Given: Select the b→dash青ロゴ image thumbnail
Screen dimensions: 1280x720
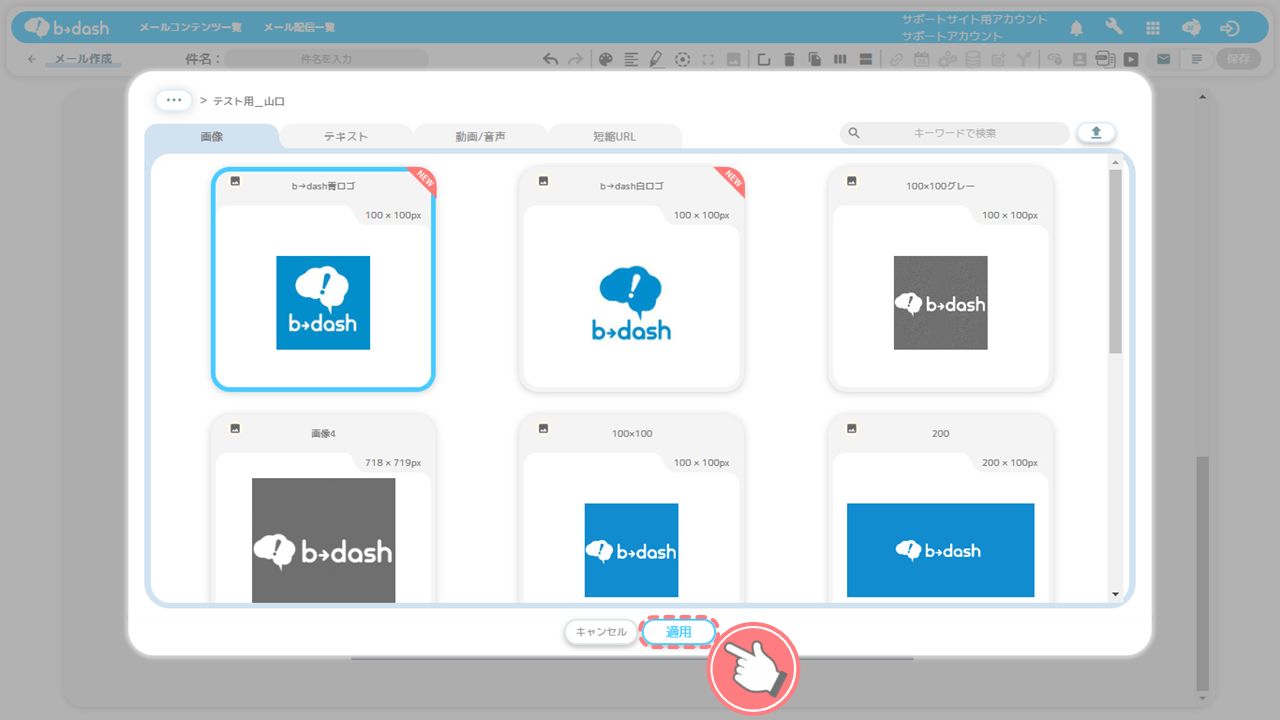Looking at the screenshot, I should (323, 302).
